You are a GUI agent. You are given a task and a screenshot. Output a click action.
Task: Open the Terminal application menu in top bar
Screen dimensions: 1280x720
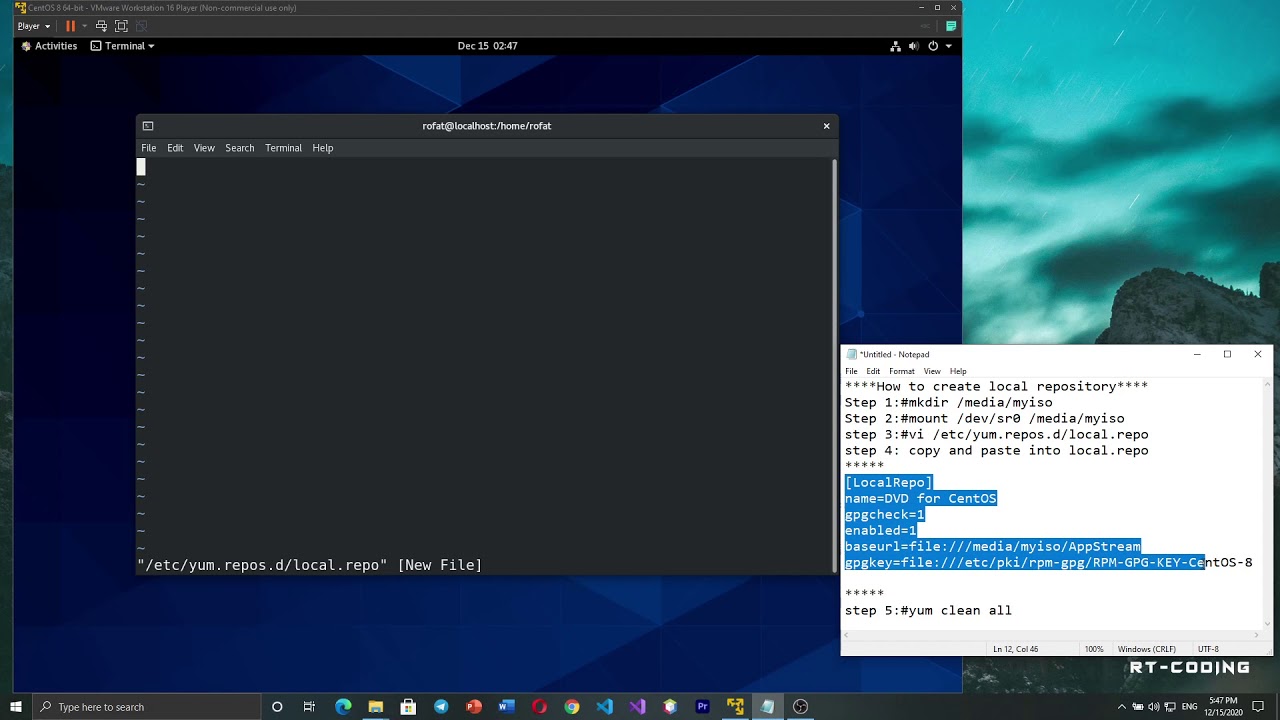click(x=123, y=46)
